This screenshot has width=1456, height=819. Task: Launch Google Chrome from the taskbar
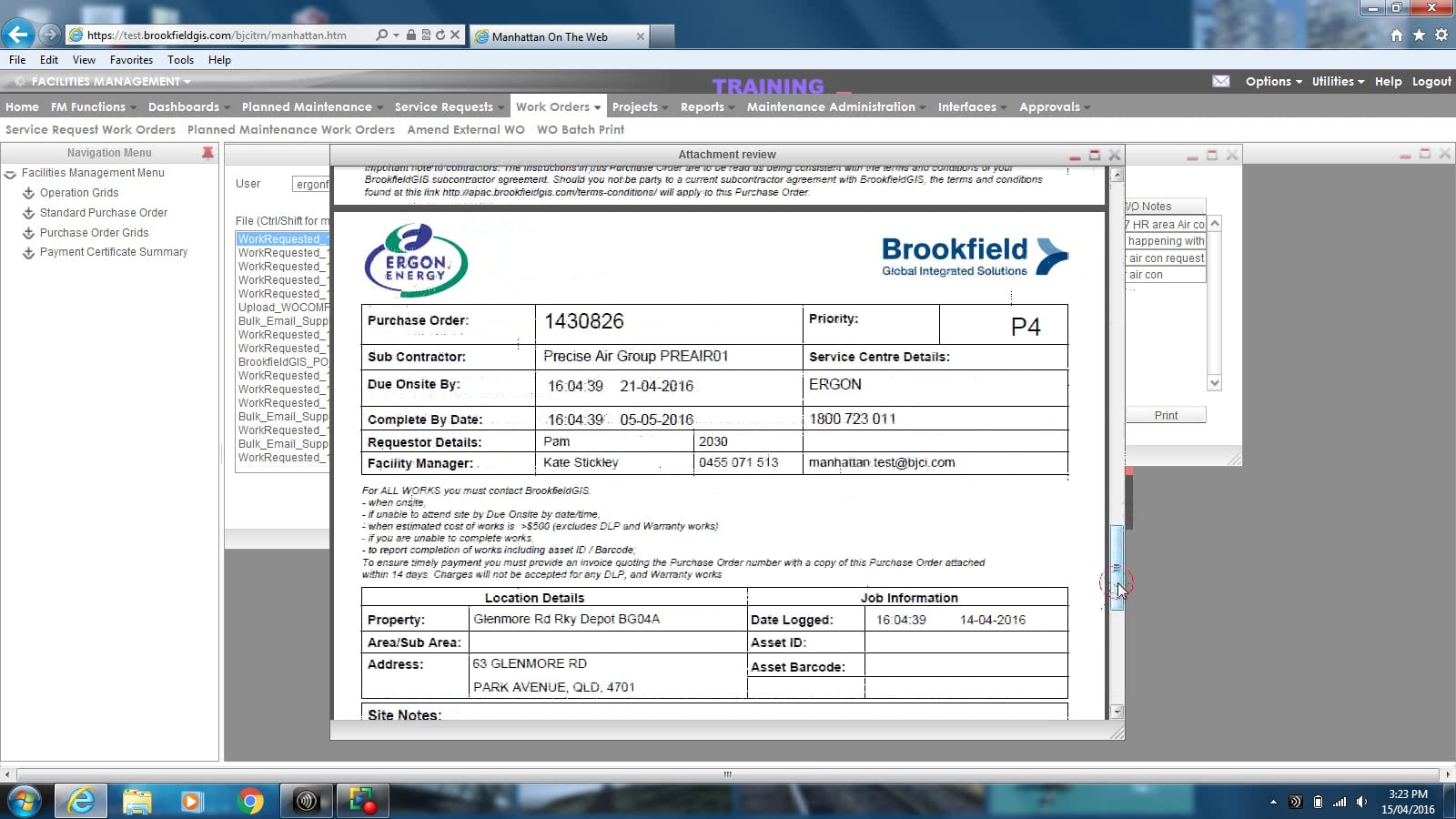[x=251, y=801]
